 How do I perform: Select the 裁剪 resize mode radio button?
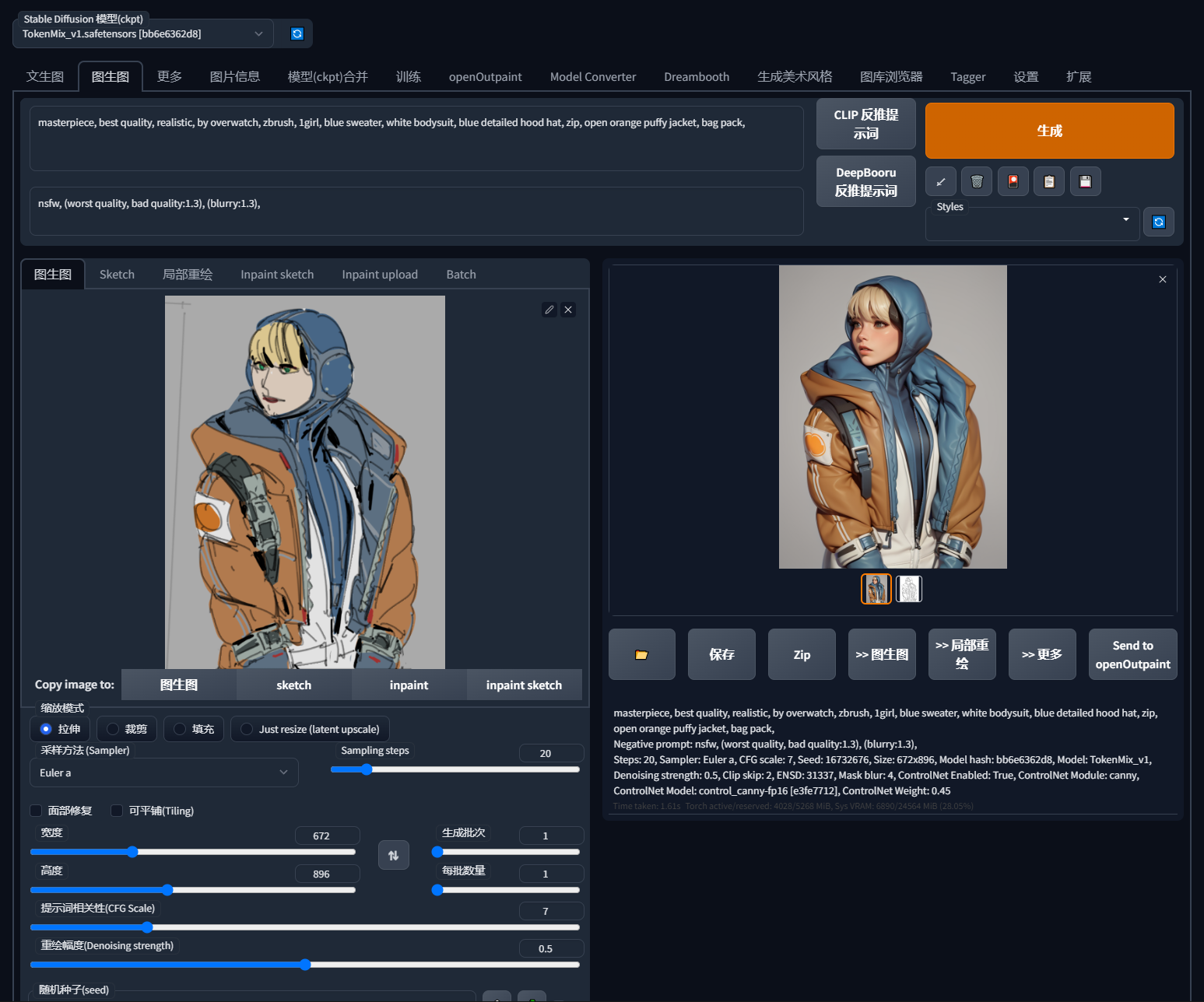click(x=114, y=729)
